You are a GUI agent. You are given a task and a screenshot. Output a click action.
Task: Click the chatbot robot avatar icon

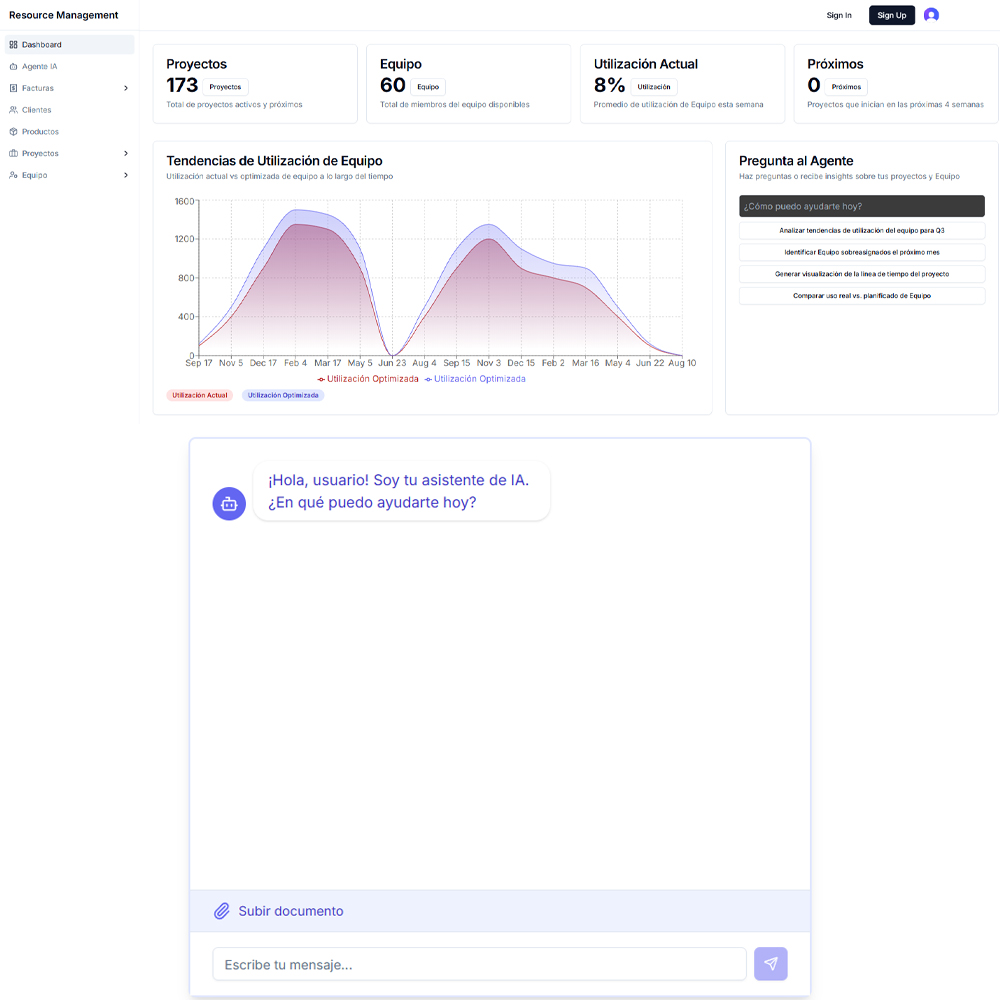pyautogui.click(x=229, y=504)
